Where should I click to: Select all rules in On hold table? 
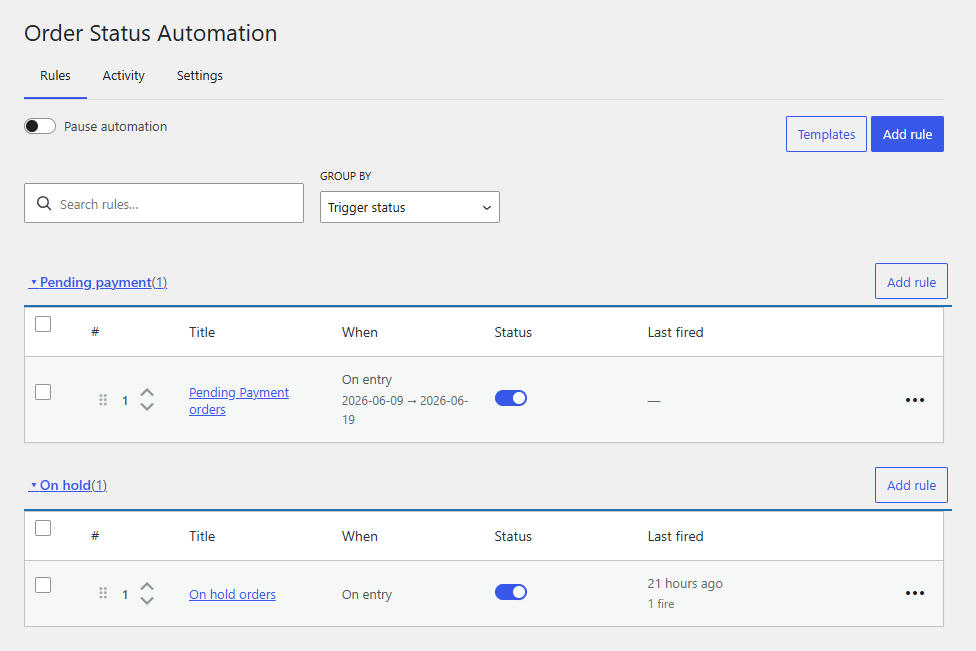point(43,528)
